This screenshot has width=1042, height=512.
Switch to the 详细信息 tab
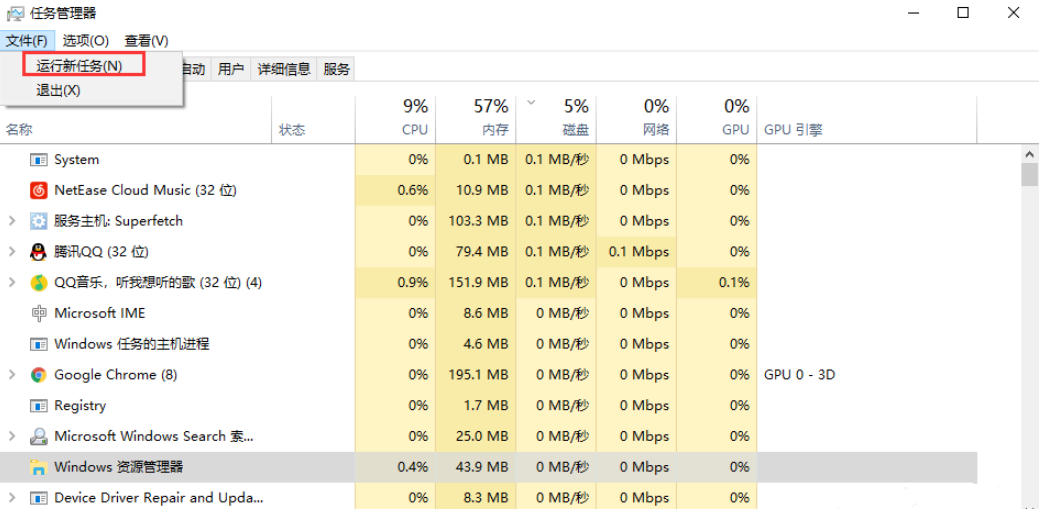pyautogui.click(x=284, y=69)
